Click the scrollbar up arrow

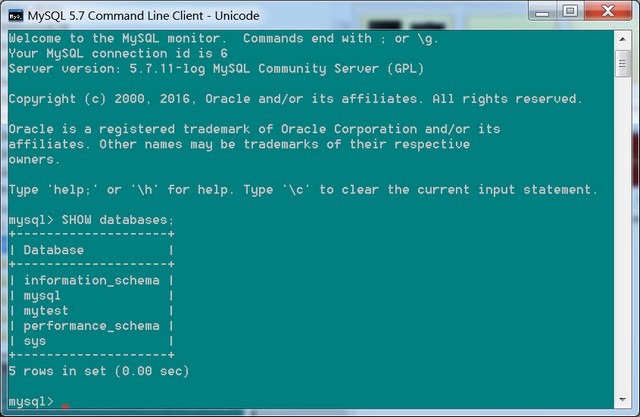[622, 40]
